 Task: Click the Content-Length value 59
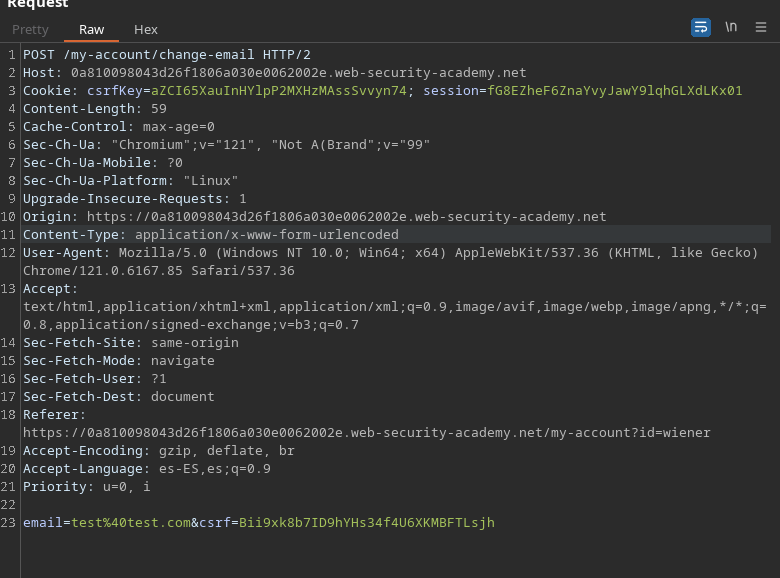tap(159, 109)
